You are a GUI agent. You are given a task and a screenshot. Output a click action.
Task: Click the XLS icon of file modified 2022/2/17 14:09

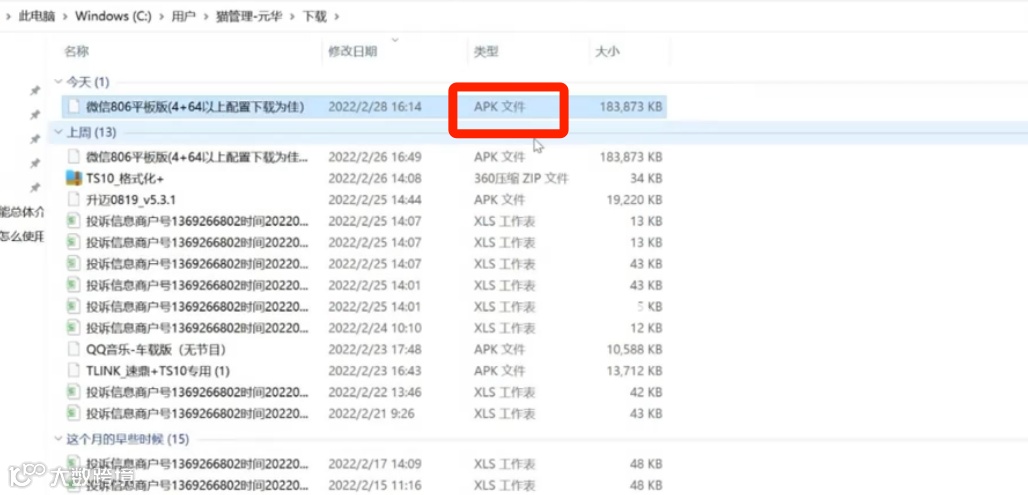(74, 464)
